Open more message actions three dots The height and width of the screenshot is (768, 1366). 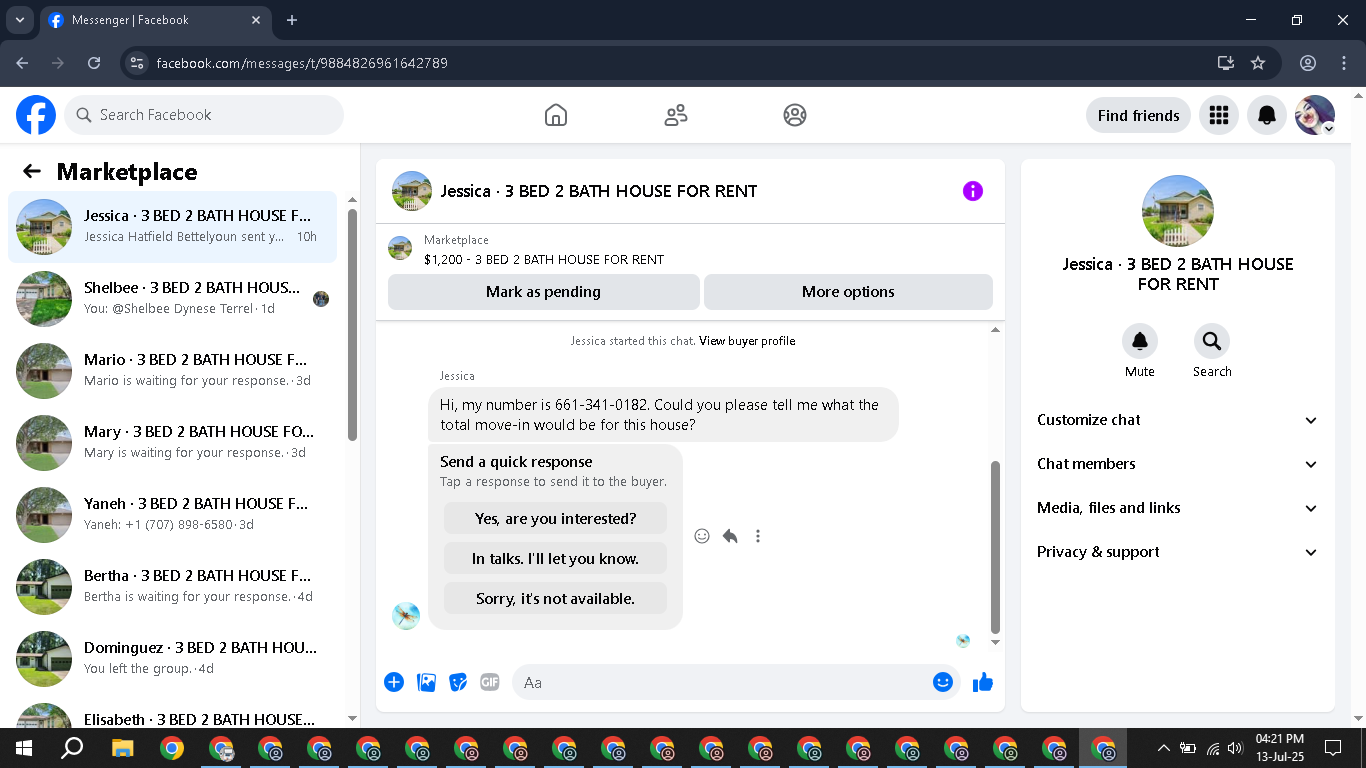click(758, 536)
